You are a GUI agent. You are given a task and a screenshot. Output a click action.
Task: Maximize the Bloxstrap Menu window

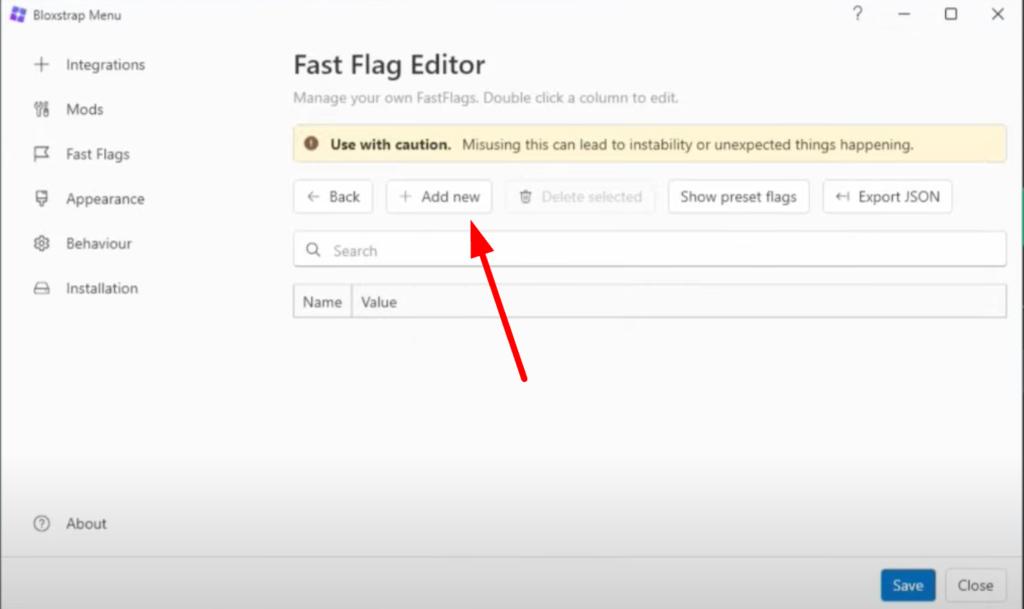pyautogui.click(x=951, y=14)
